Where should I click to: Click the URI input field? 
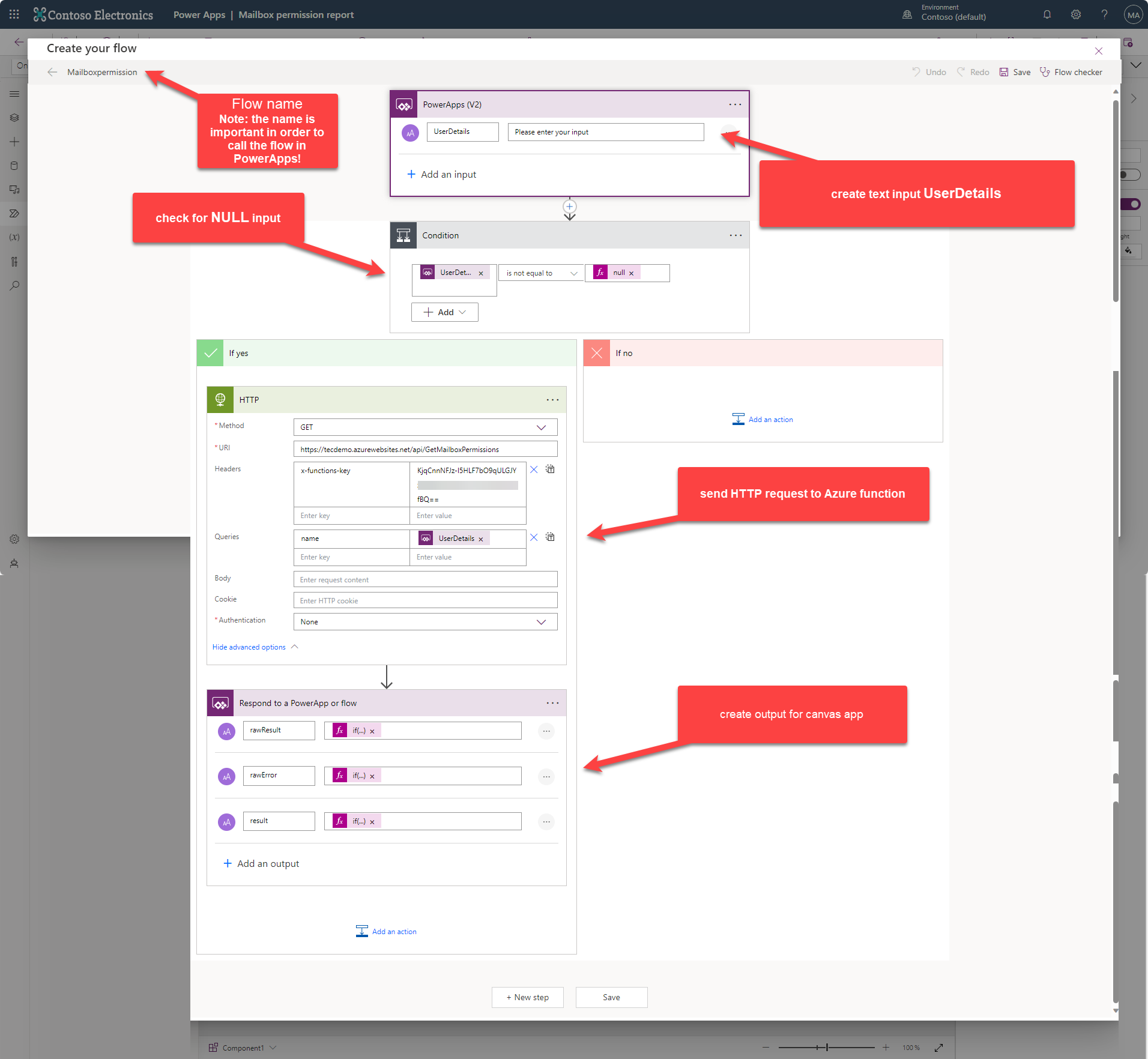tap(424, 448)
